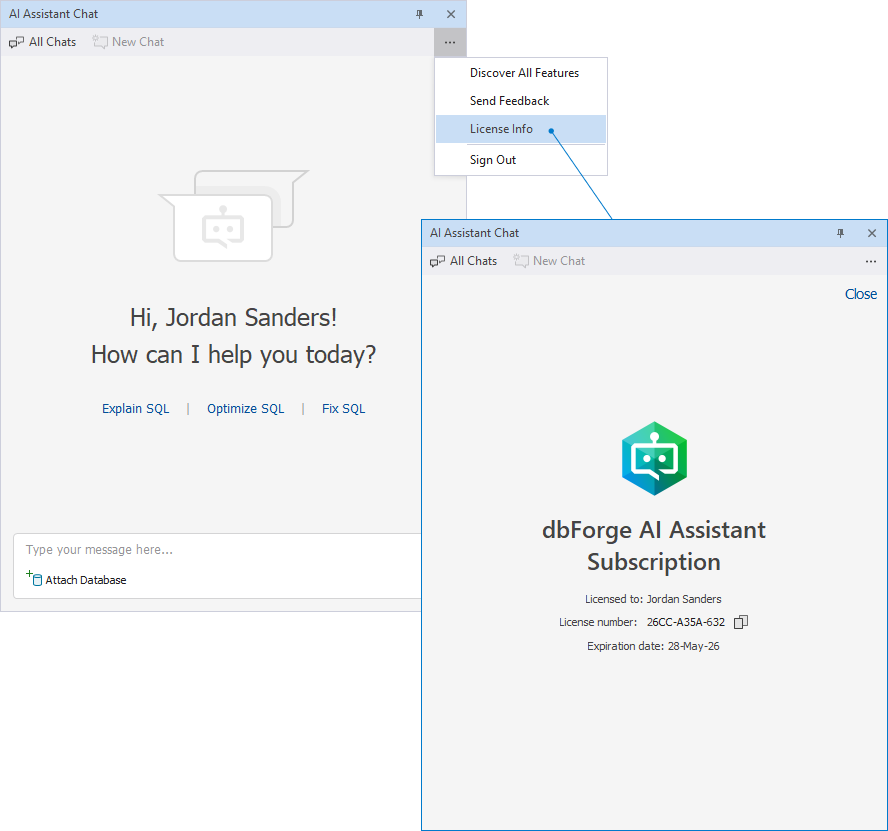
Task: Select Send Feedback menu entry
Action: point(509,101)
